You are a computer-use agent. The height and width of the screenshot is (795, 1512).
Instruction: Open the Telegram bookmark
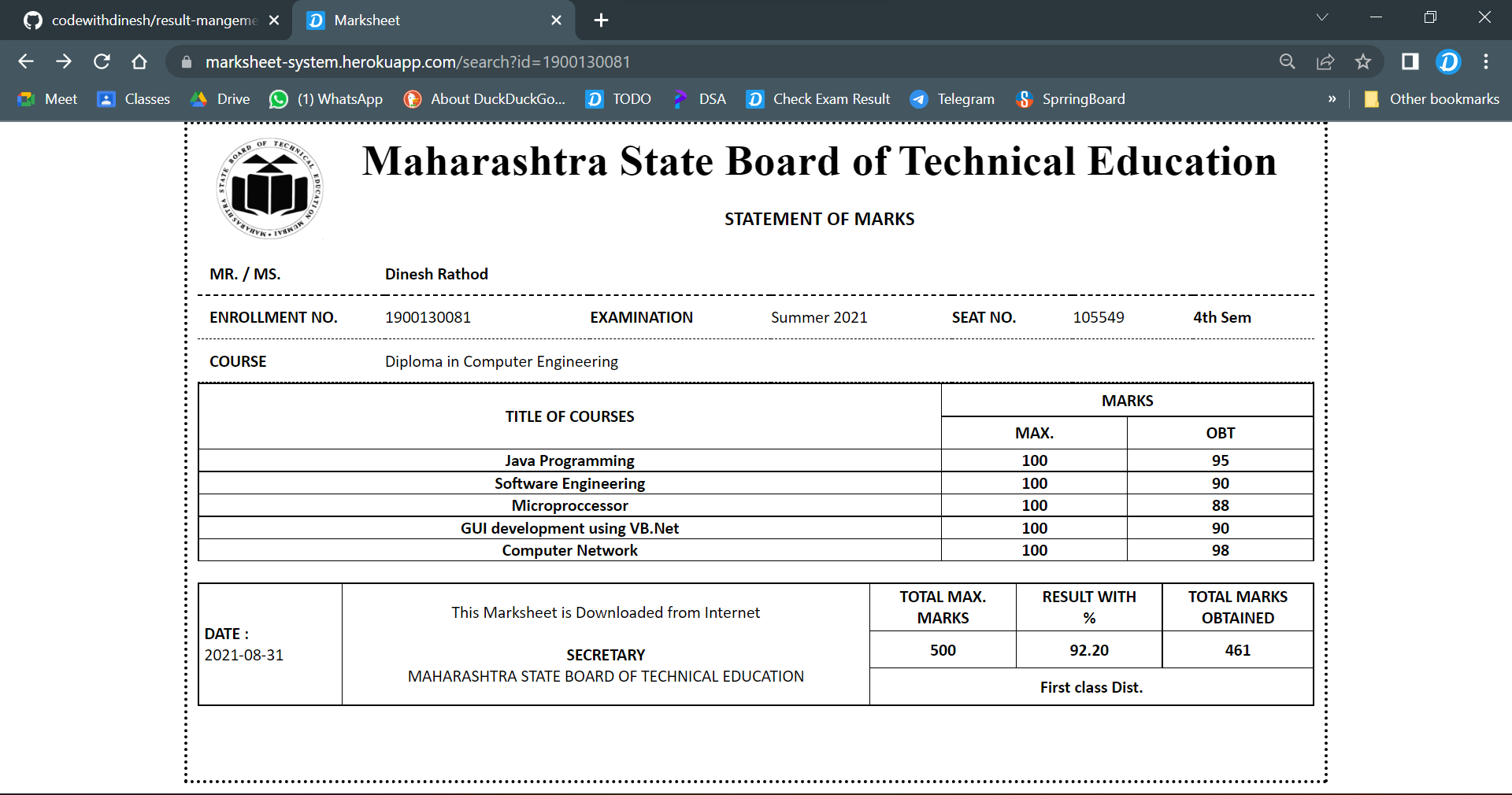point(952,99)
